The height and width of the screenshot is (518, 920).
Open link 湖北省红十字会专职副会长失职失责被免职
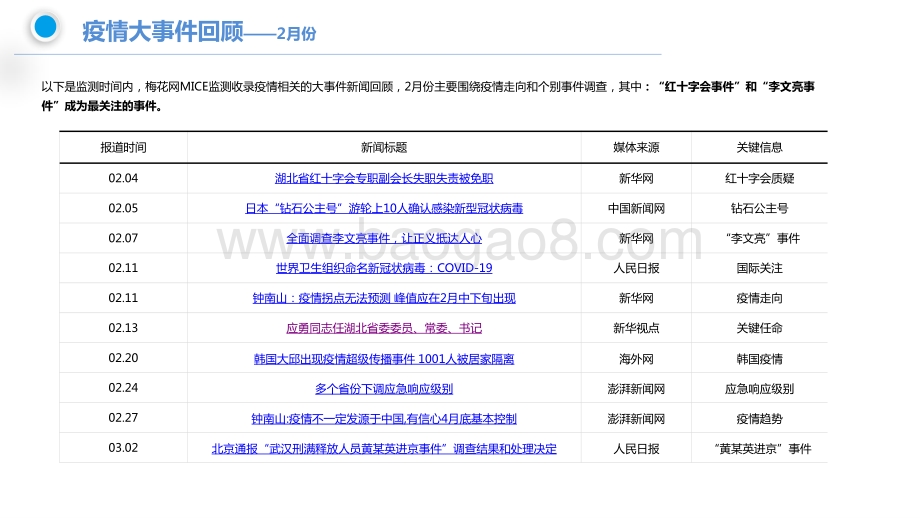coord(384,178)
